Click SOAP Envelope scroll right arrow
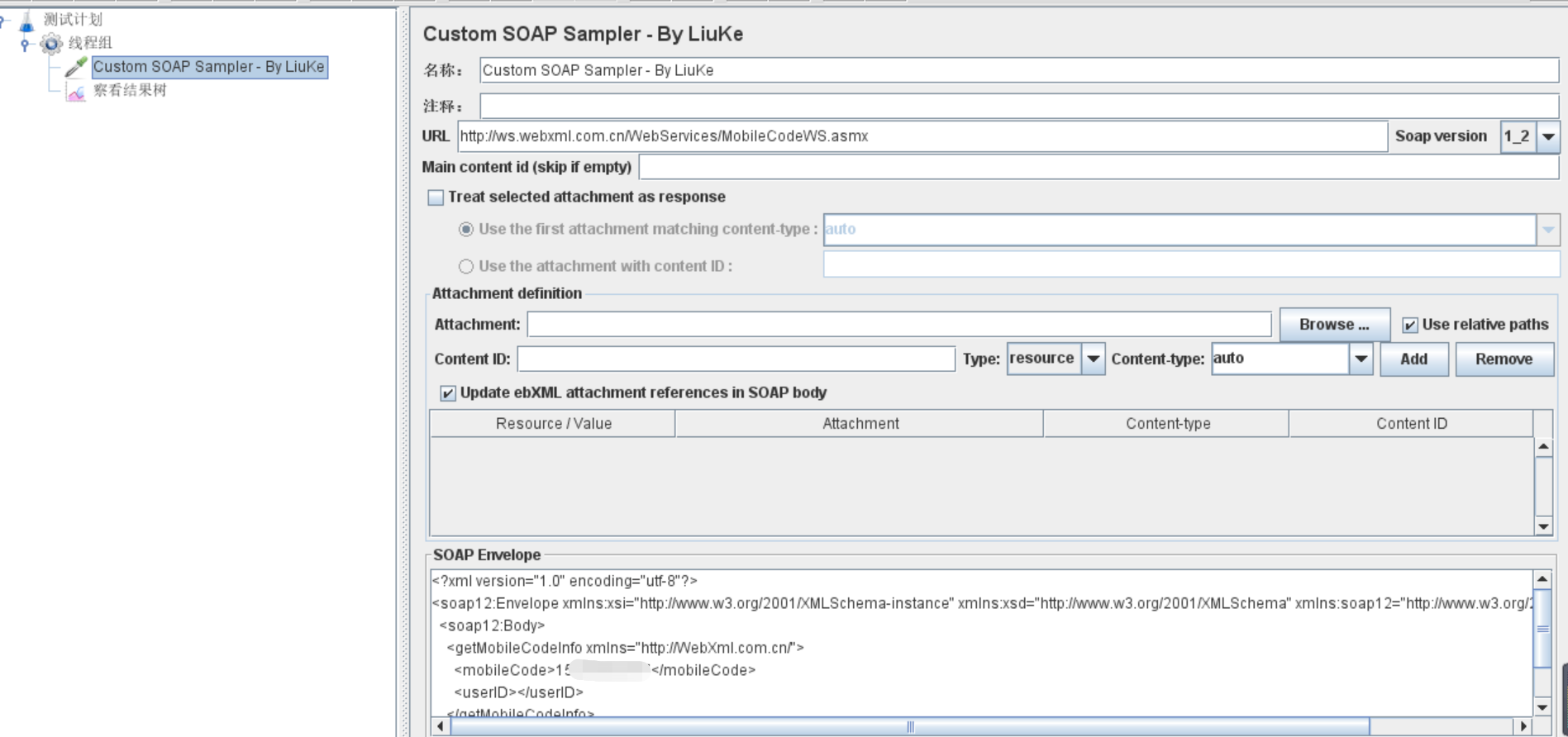1568x737 pixels. 1524,726
